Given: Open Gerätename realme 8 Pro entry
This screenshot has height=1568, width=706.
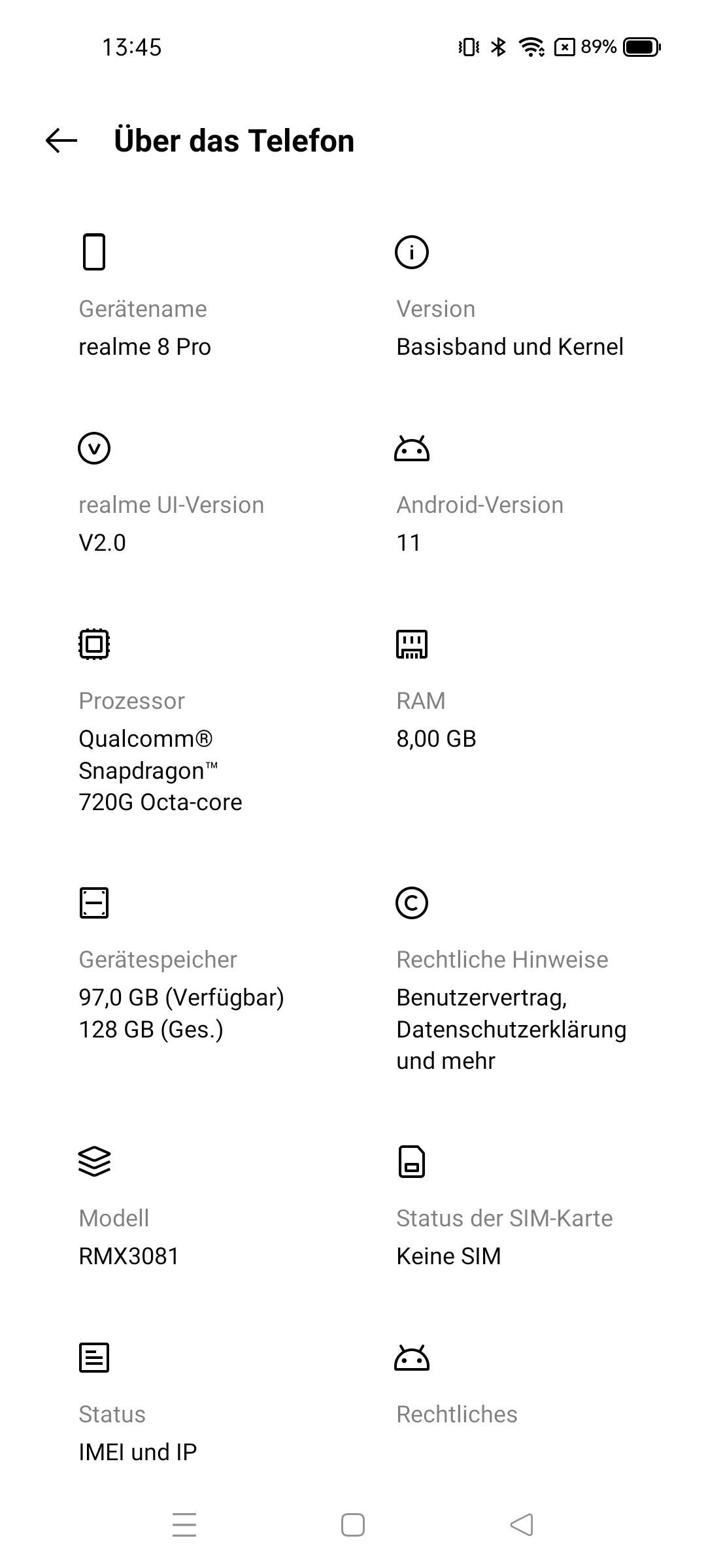Looking at the screenshot, I should tap(145, 328).
